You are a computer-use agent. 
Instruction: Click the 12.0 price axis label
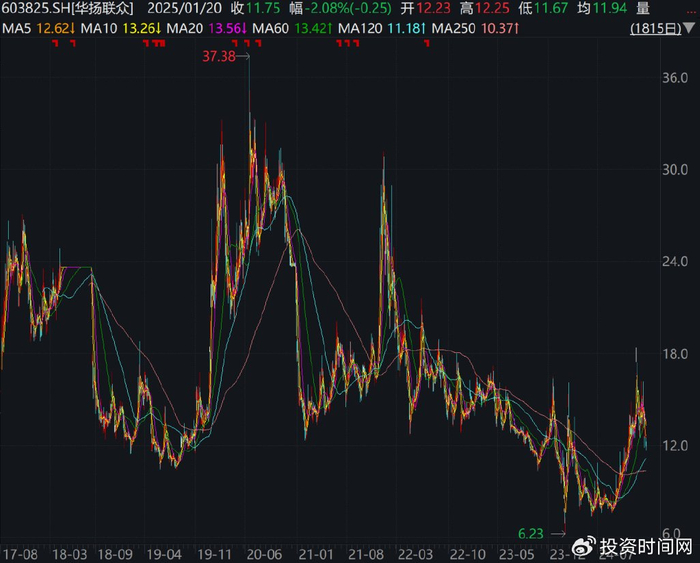pyautogui.click(x=675, y=445)
